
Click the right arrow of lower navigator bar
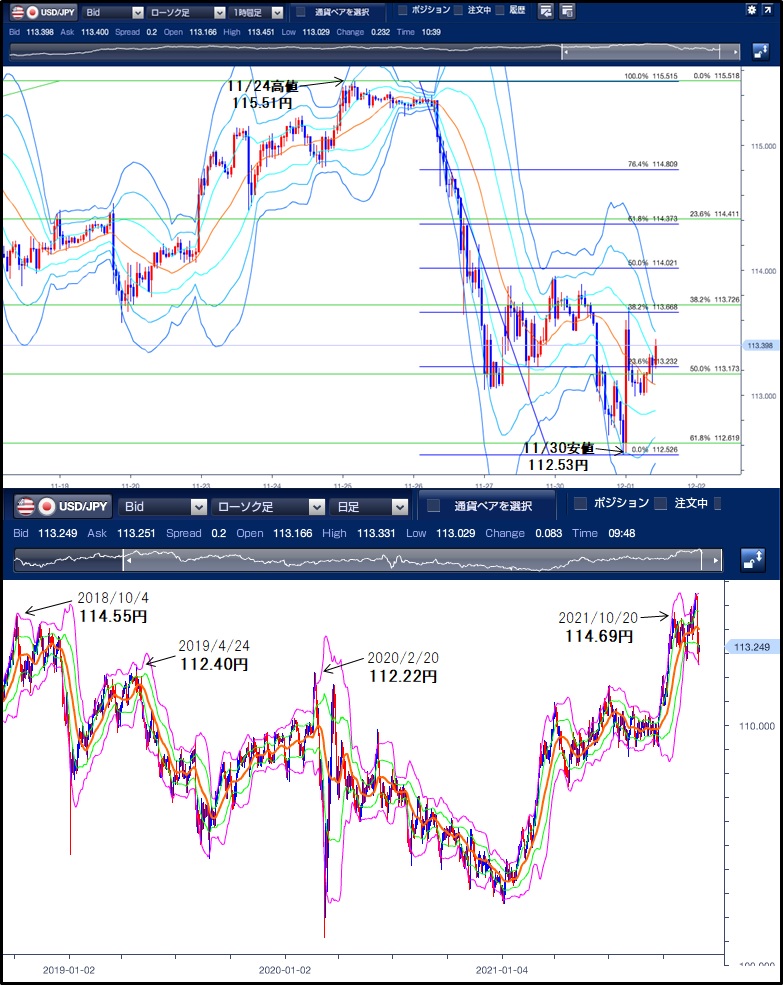716,560
